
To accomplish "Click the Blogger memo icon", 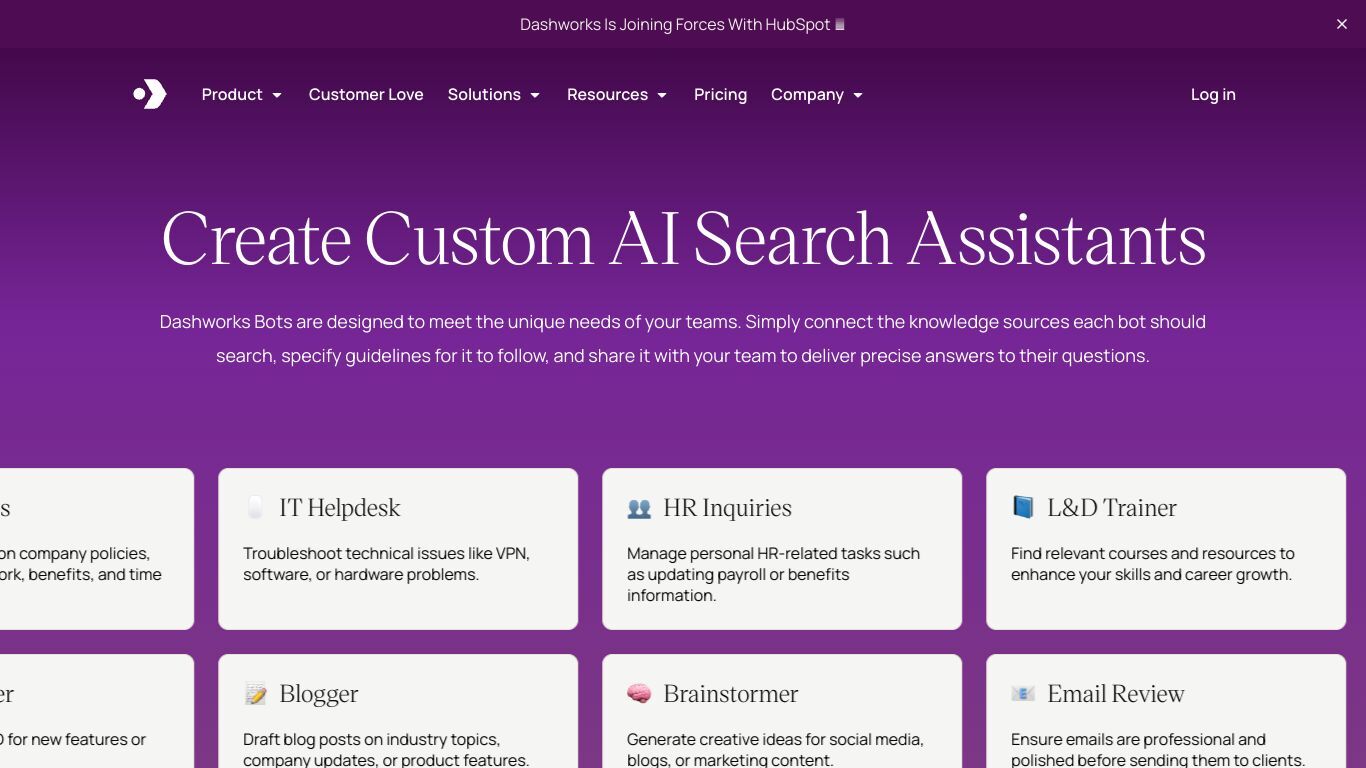I will (x=255, y=694).
